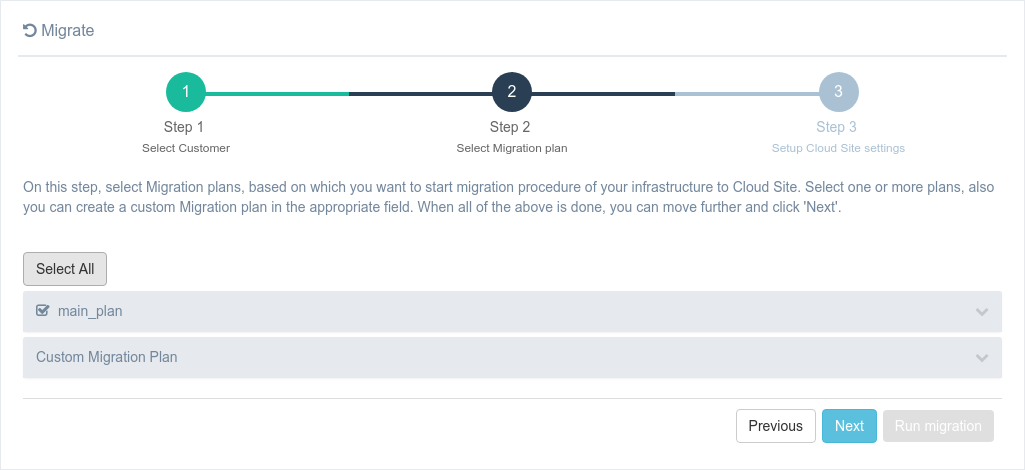Click the green progress bar segment

pyautogui.click(x=277, y=93)
